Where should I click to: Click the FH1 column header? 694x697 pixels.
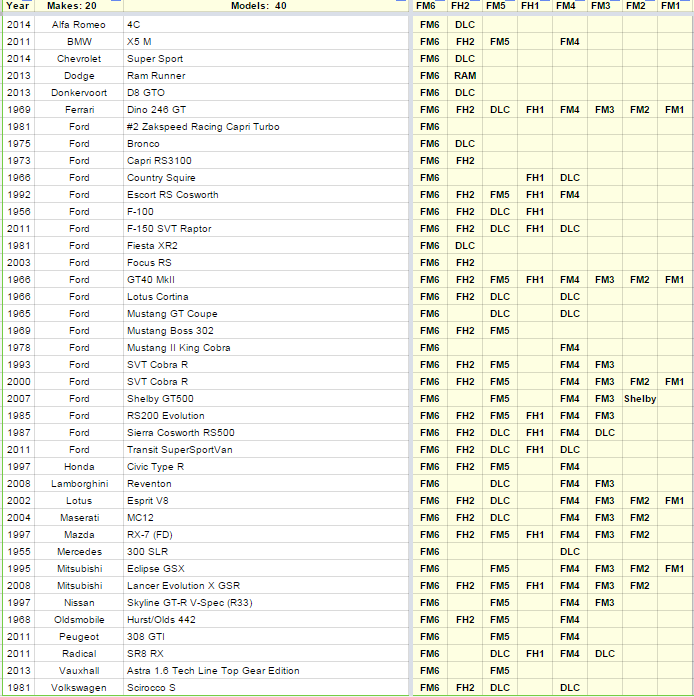[x=535, y=6]
